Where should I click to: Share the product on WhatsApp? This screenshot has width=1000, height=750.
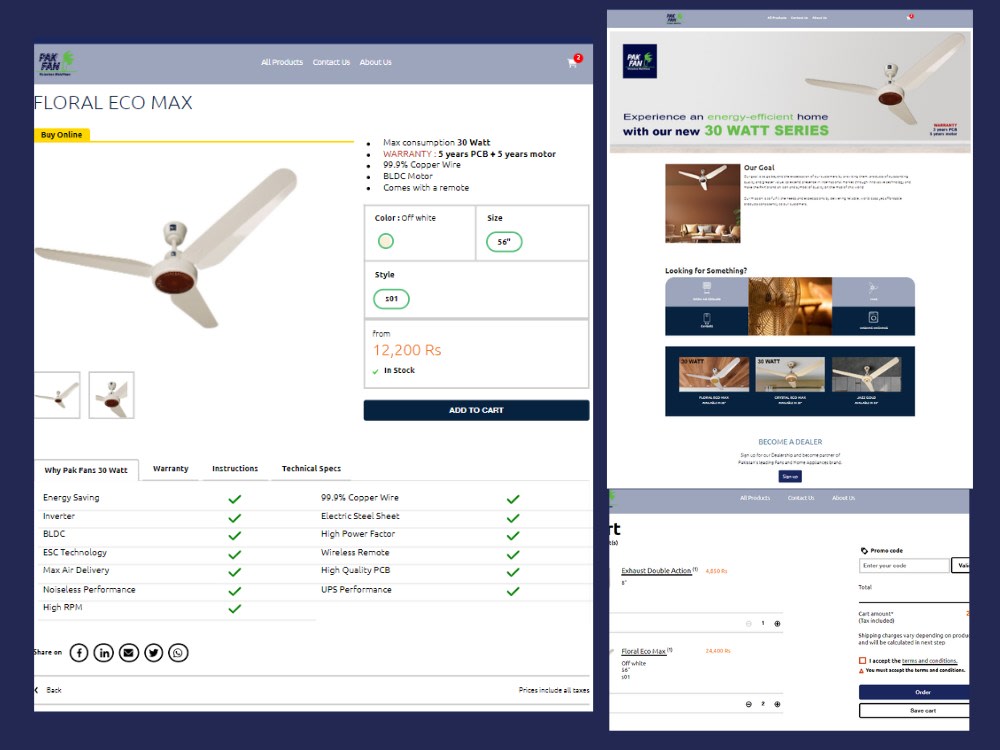pos(179,652)
